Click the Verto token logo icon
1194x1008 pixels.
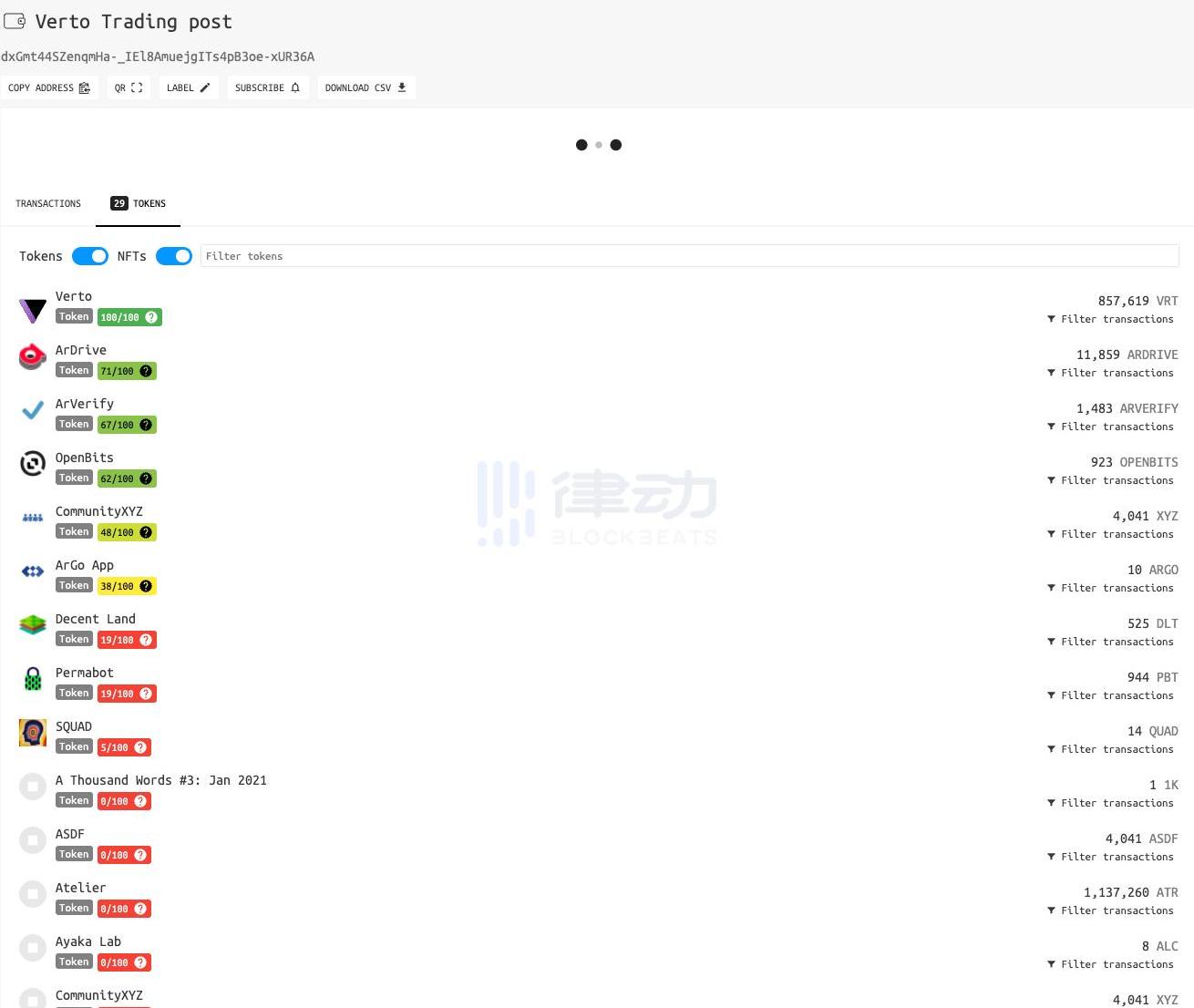coord(33,311)
